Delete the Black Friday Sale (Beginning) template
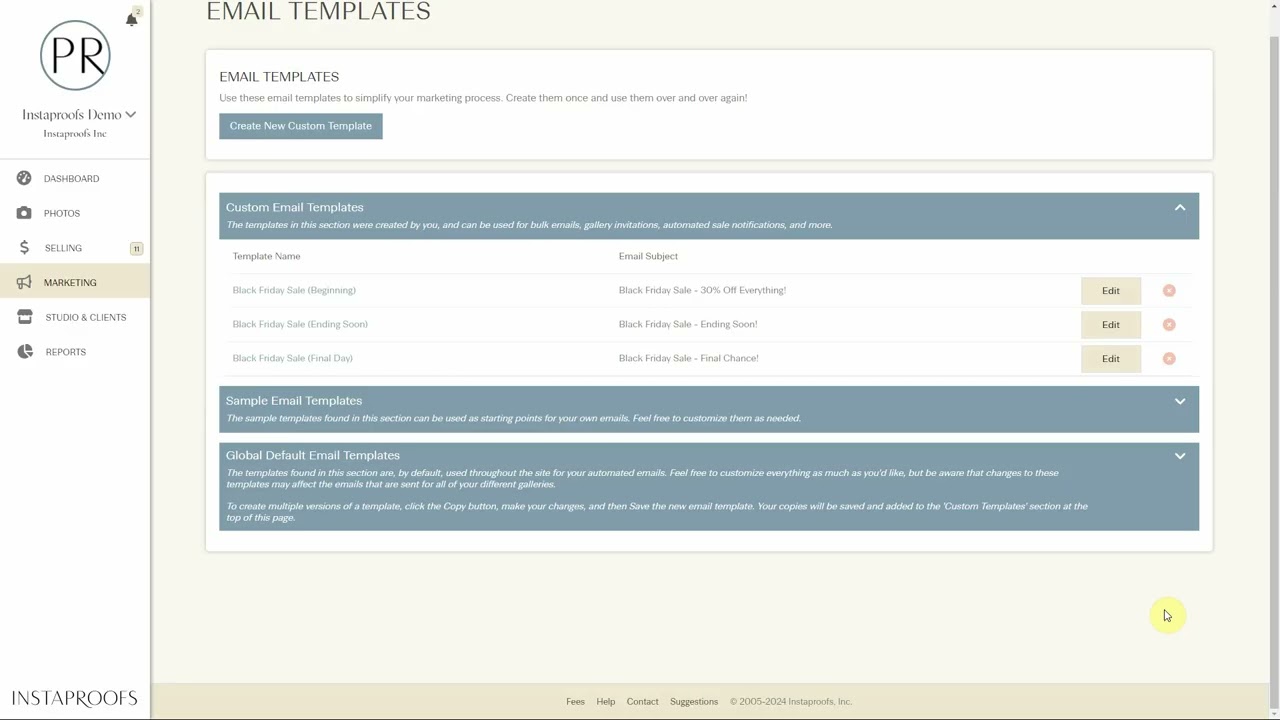Image resolution: width=1280 pixels, height=720 pixels. coord(1169,290)
